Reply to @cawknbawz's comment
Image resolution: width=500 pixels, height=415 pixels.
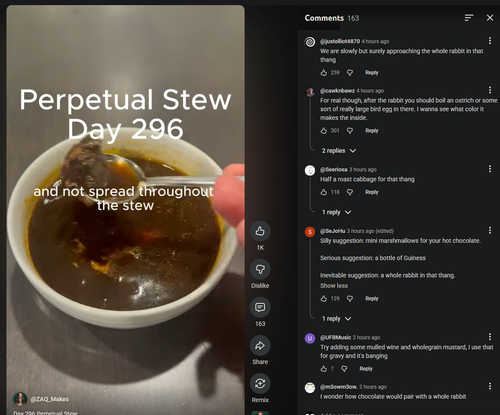372,131
